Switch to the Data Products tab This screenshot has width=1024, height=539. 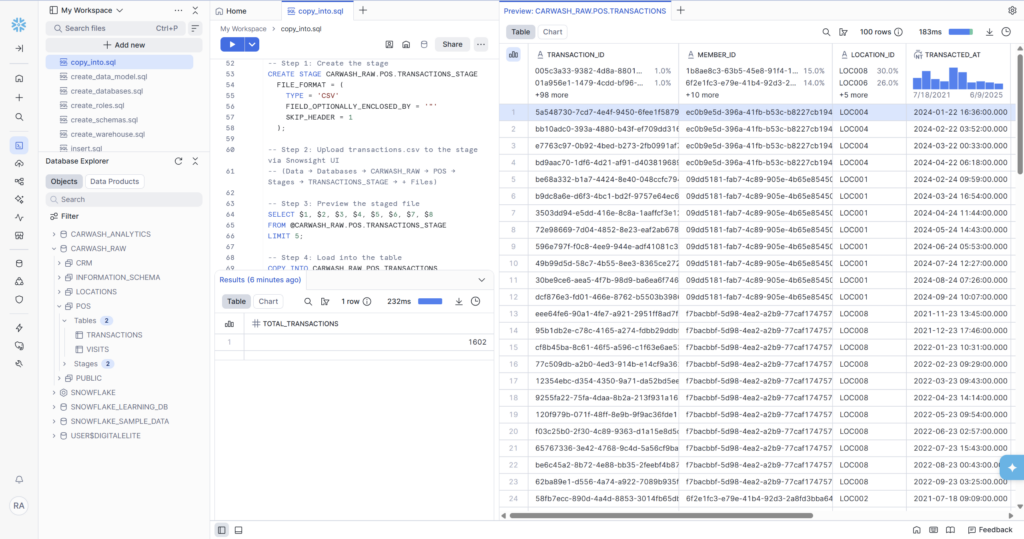tap(115, 182)
